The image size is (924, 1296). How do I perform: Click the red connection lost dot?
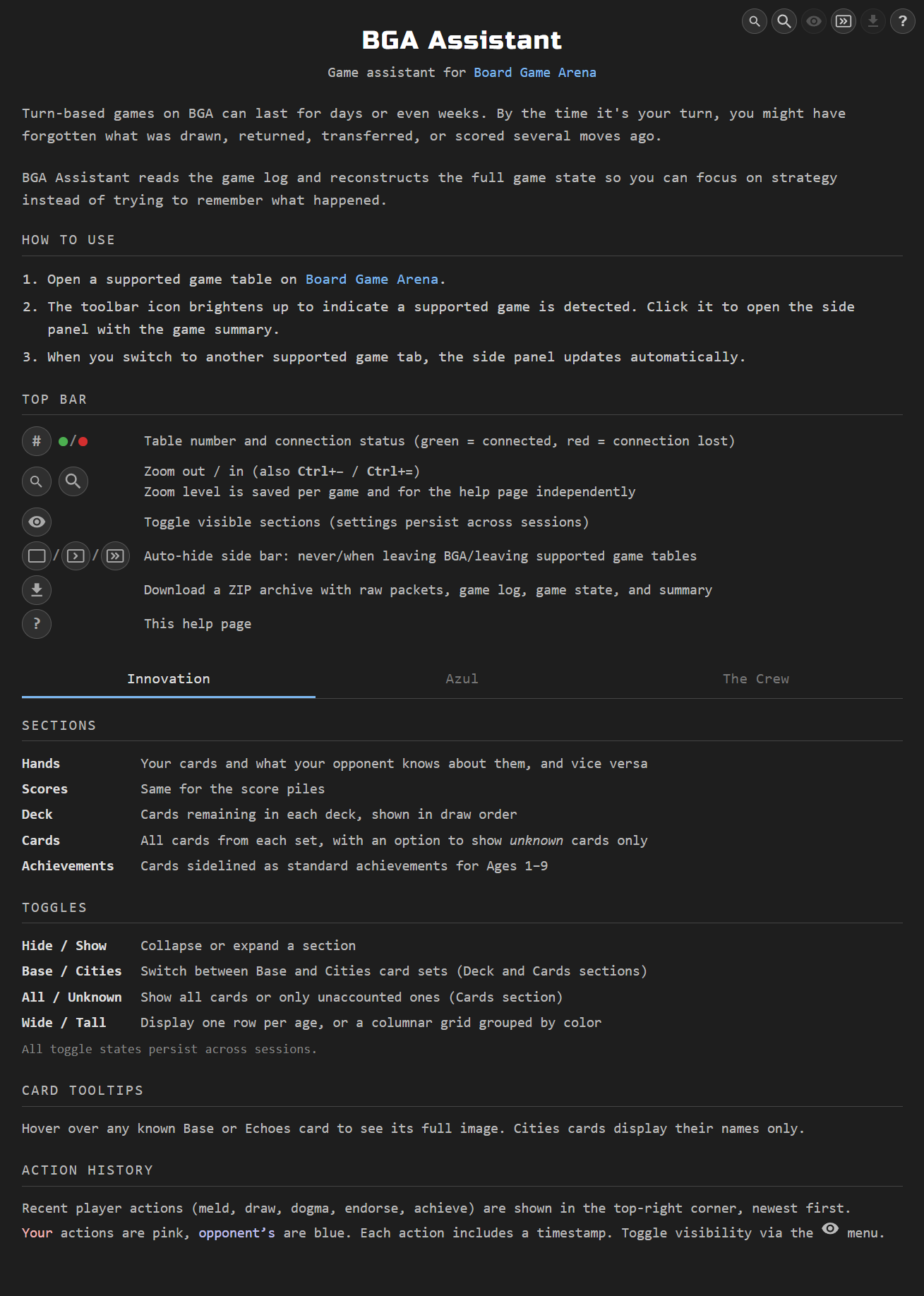coord(83,442)
